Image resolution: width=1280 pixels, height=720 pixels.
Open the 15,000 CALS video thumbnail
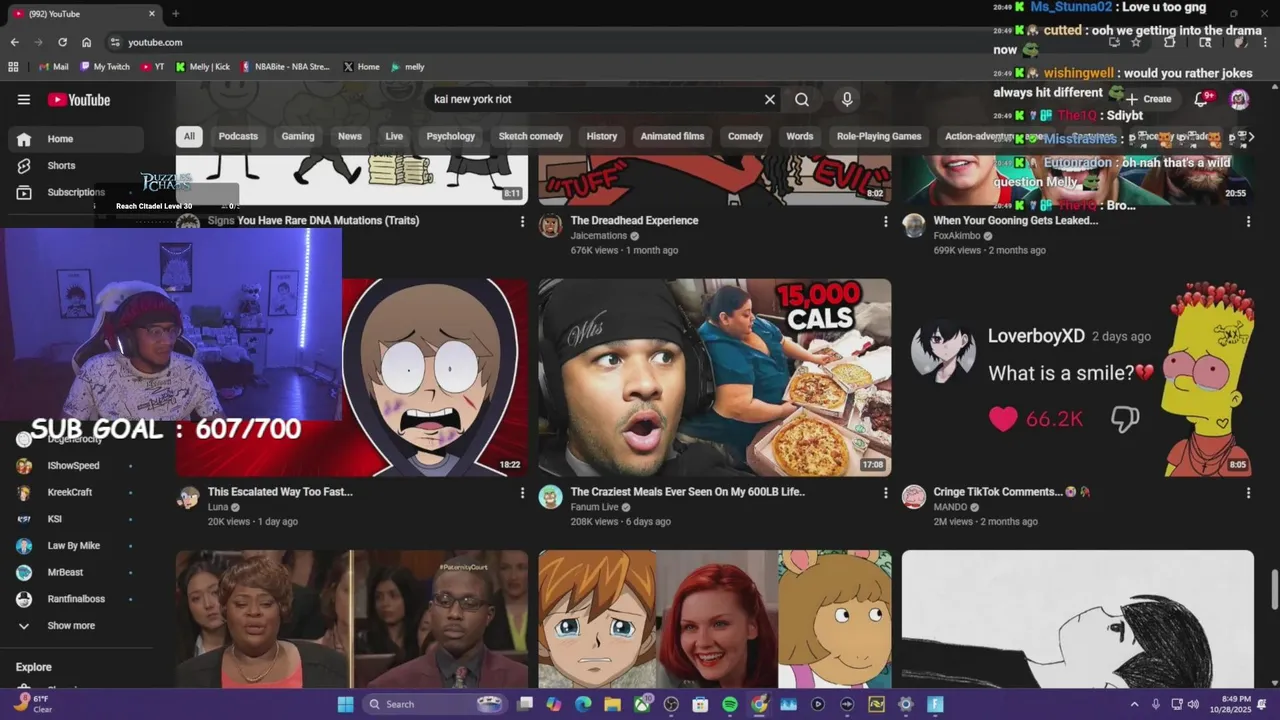pyautogui.click(x=714, y=377)
